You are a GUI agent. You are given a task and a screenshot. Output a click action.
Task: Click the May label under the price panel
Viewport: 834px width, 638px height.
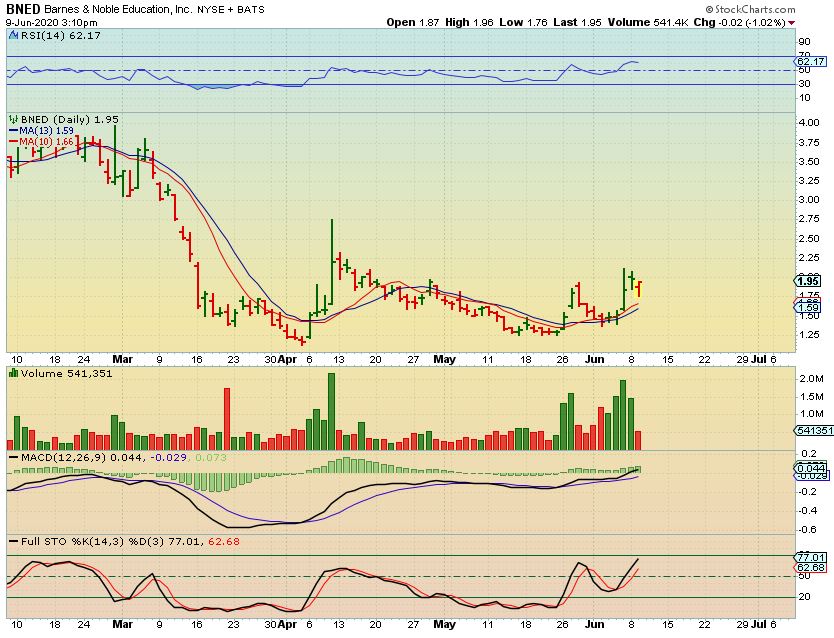445,359
